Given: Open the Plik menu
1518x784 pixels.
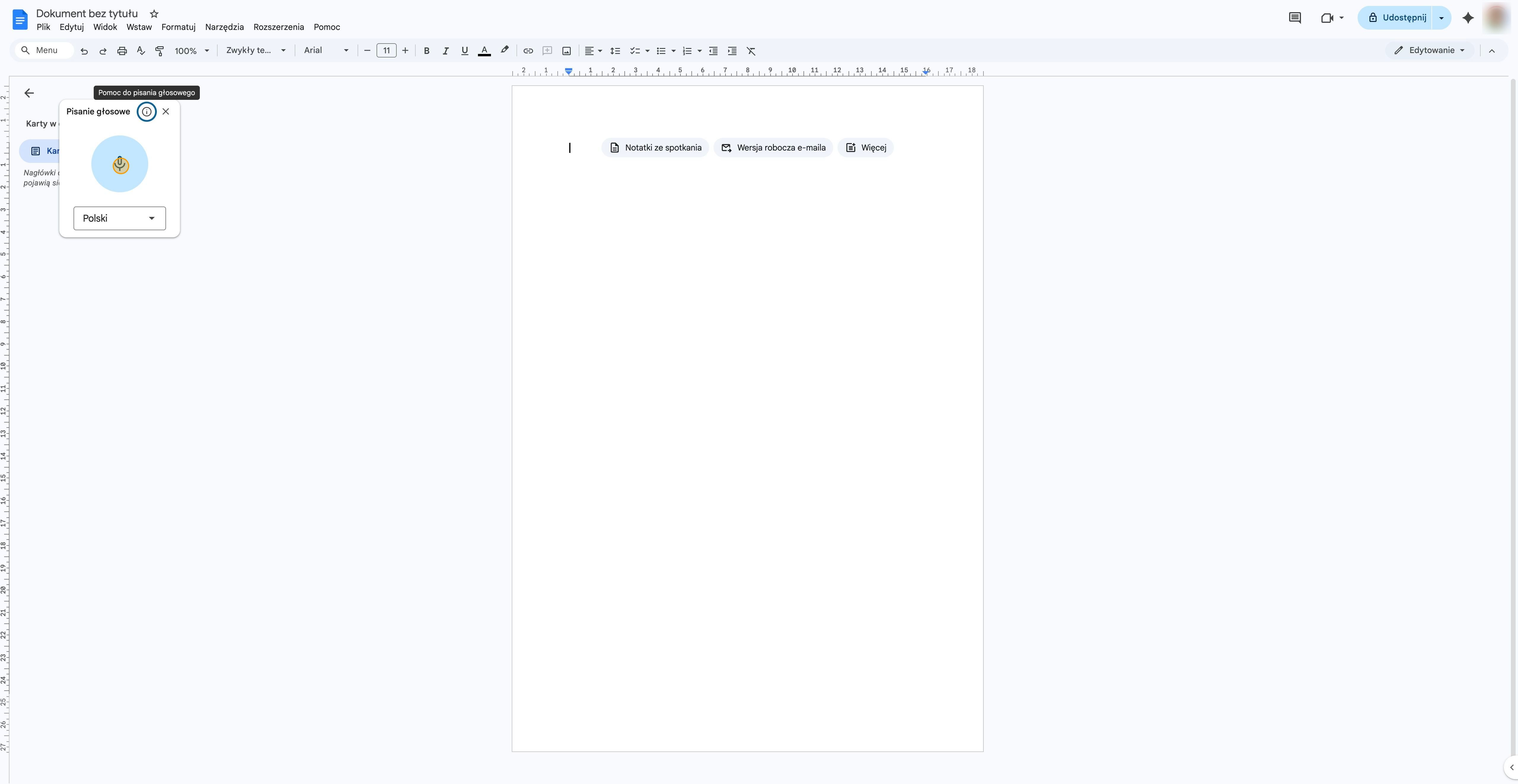Looking at the screenshot, I should click(43, 27).
